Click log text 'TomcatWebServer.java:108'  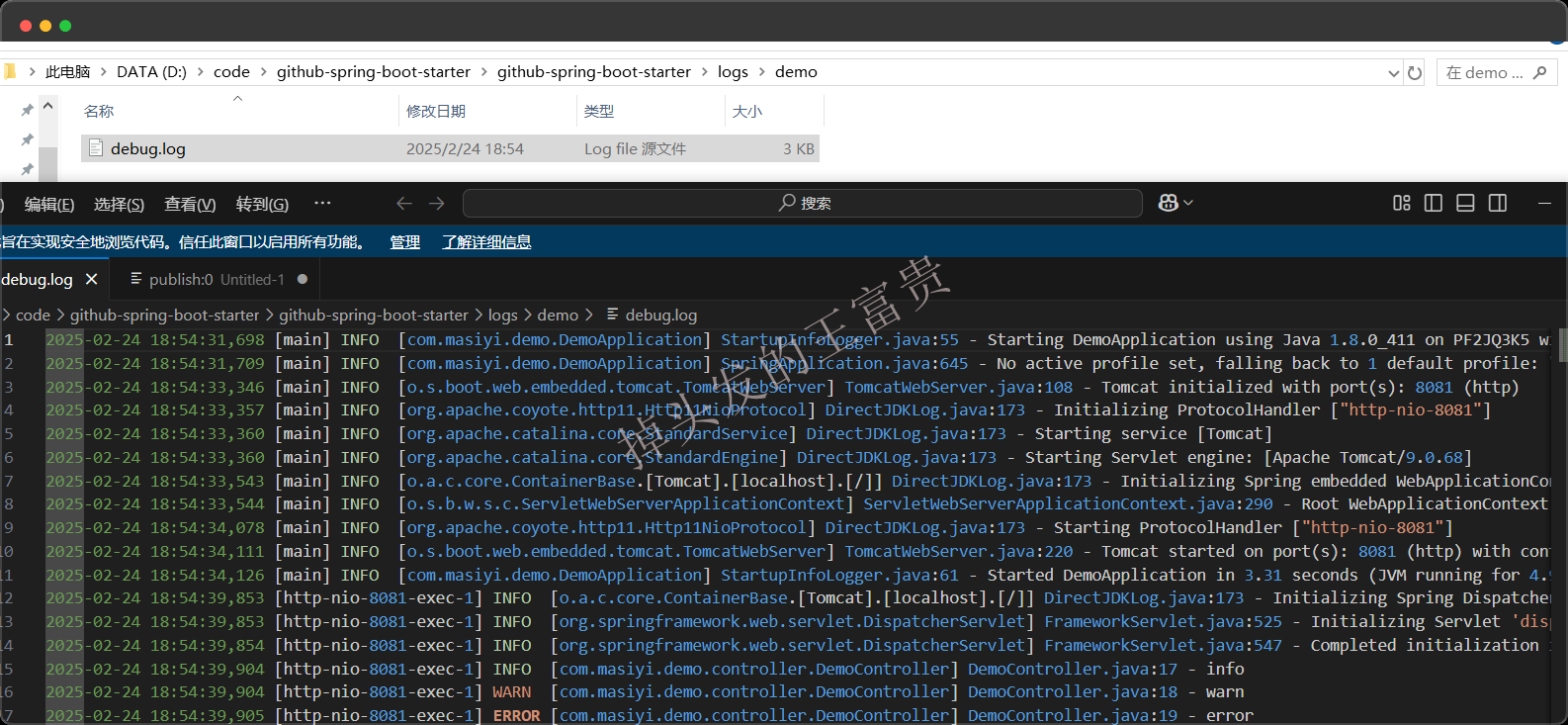(959, 388)
